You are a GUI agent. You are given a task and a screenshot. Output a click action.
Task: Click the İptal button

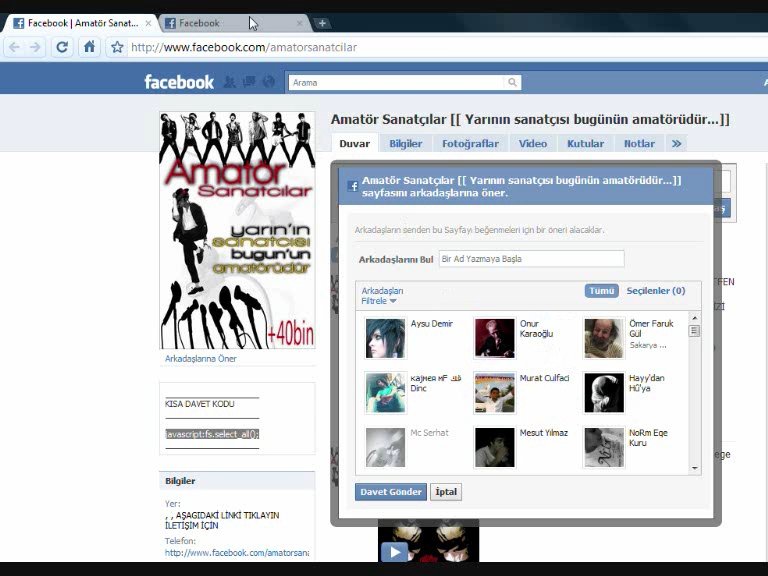coord(446,492)
